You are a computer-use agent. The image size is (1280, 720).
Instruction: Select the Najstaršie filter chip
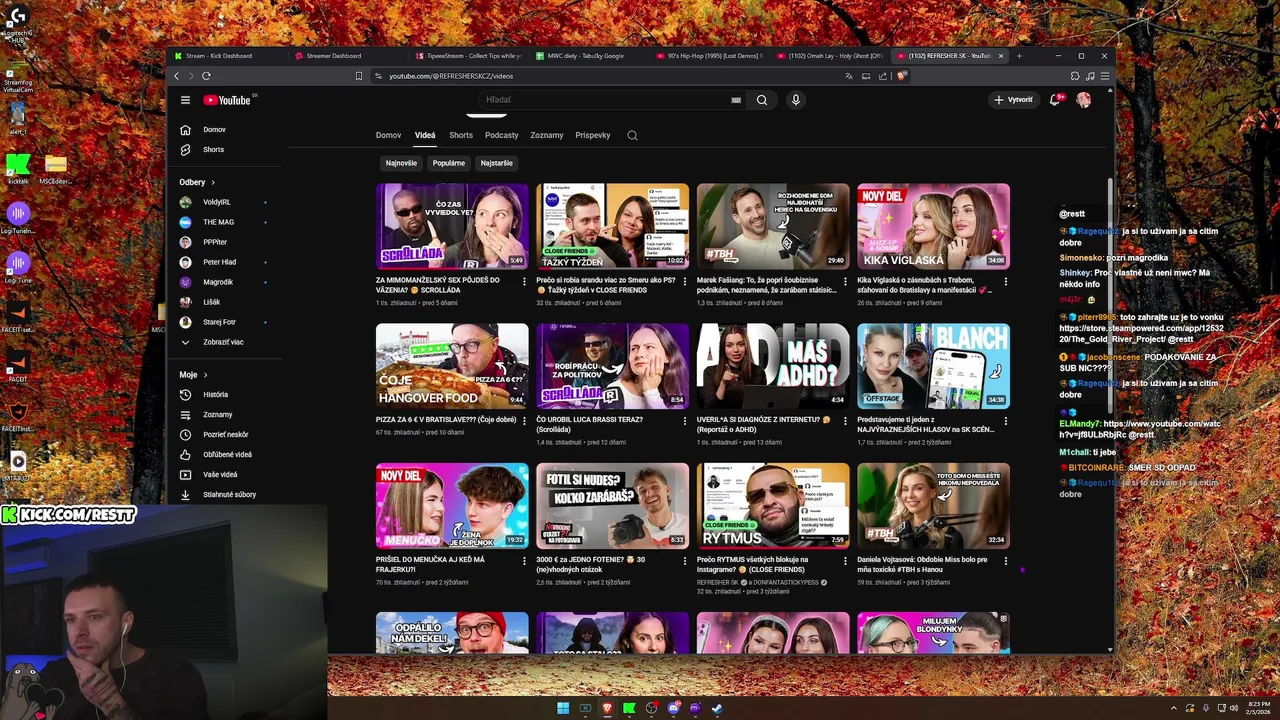pyautogui.click(x=496, y=163)
